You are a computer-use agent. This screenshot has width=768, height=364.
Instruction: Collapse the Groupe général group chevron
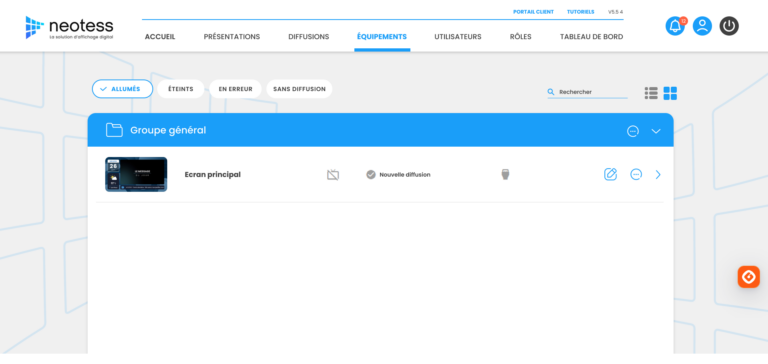(656, 131)
